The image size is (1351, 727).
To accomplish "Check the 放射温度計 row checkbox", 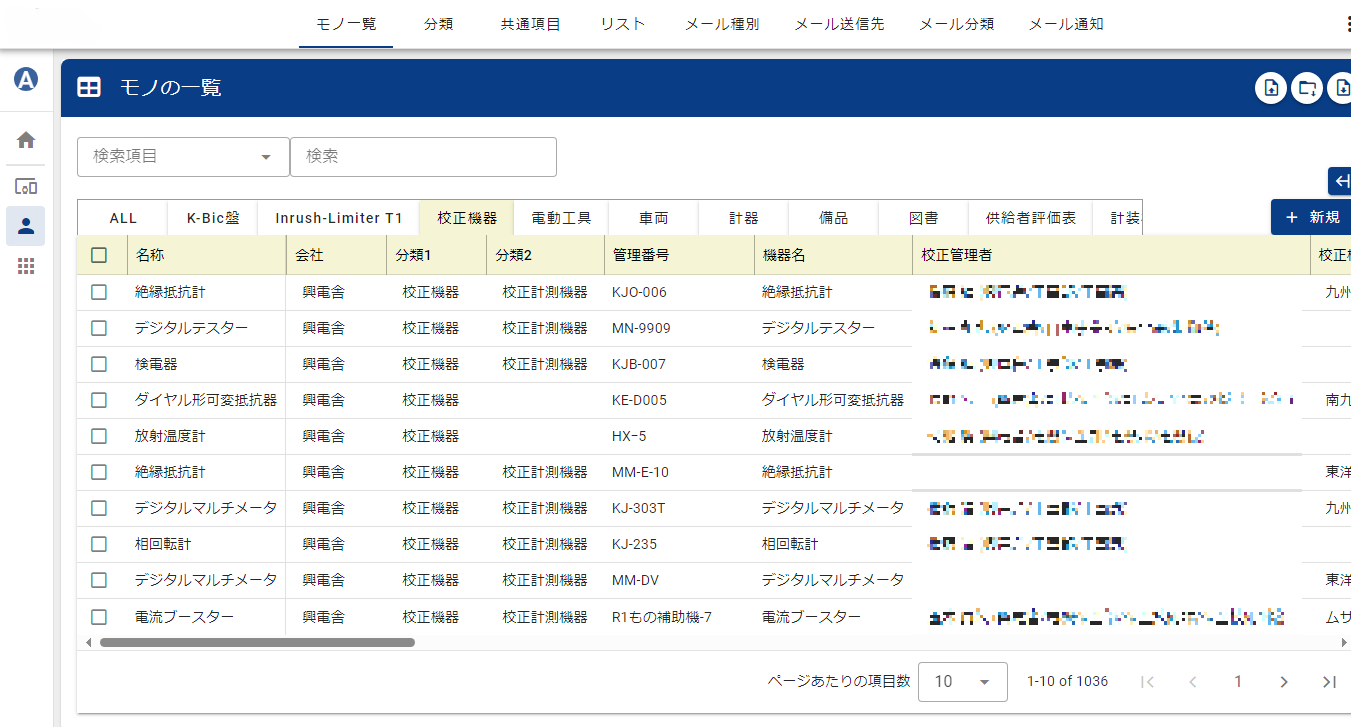I will (x=99, y=436).
